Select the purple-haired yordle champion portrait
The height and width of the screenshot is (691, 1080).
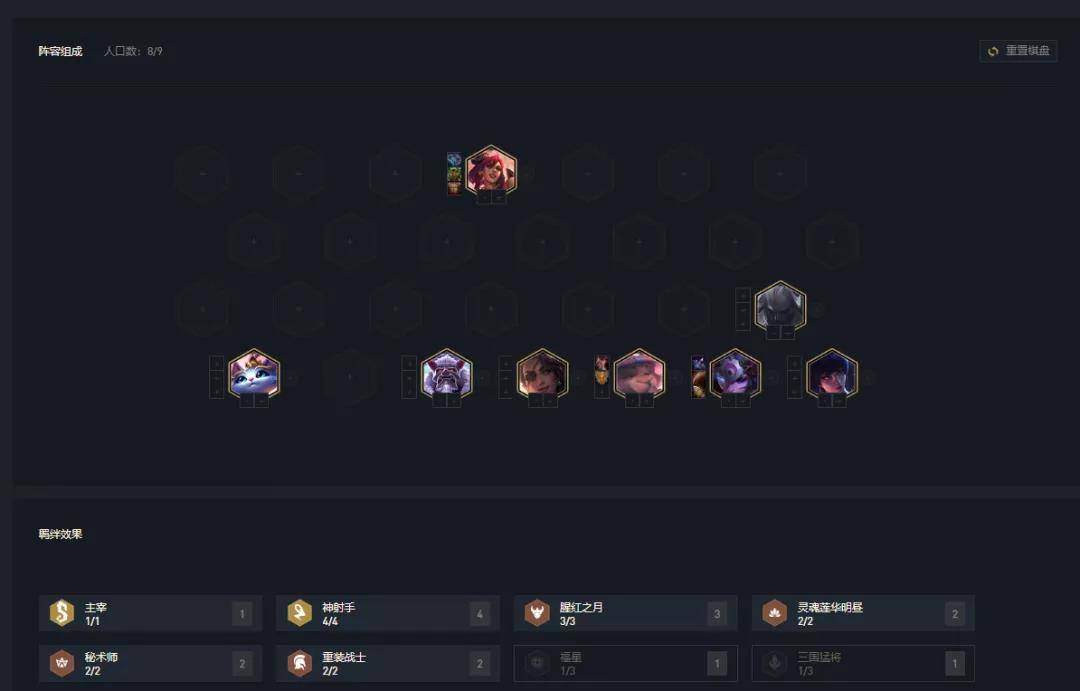[x=735, y=374]
